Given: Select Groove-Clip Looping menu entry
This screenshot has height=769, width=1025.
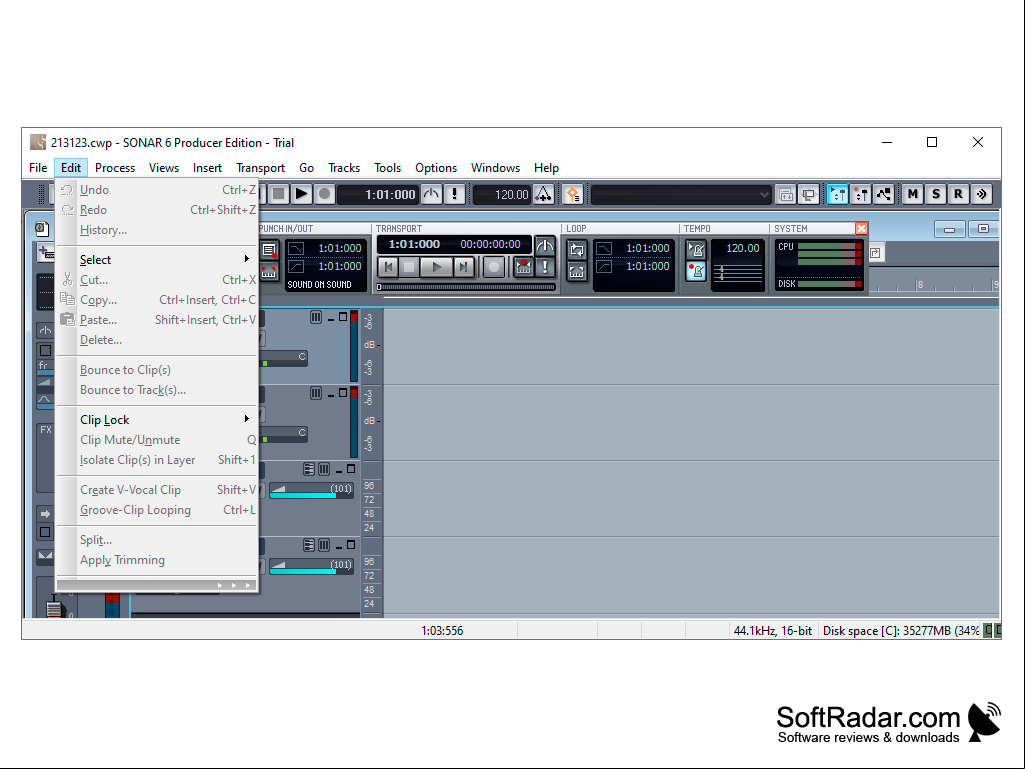Looking at the screenshot, I should [x=156, y=510].
